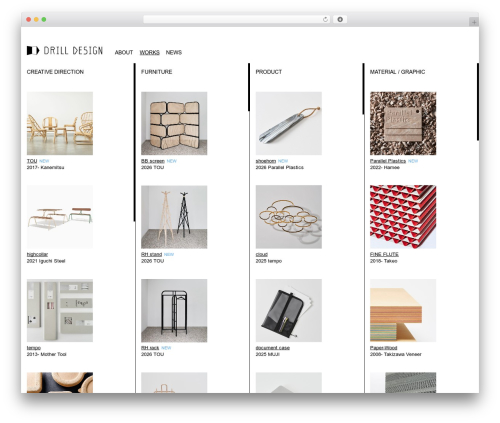This screenshot has height=423, width=500.
Task: Click the Furniture column scrollbar
Action: [x=249, y=87]
